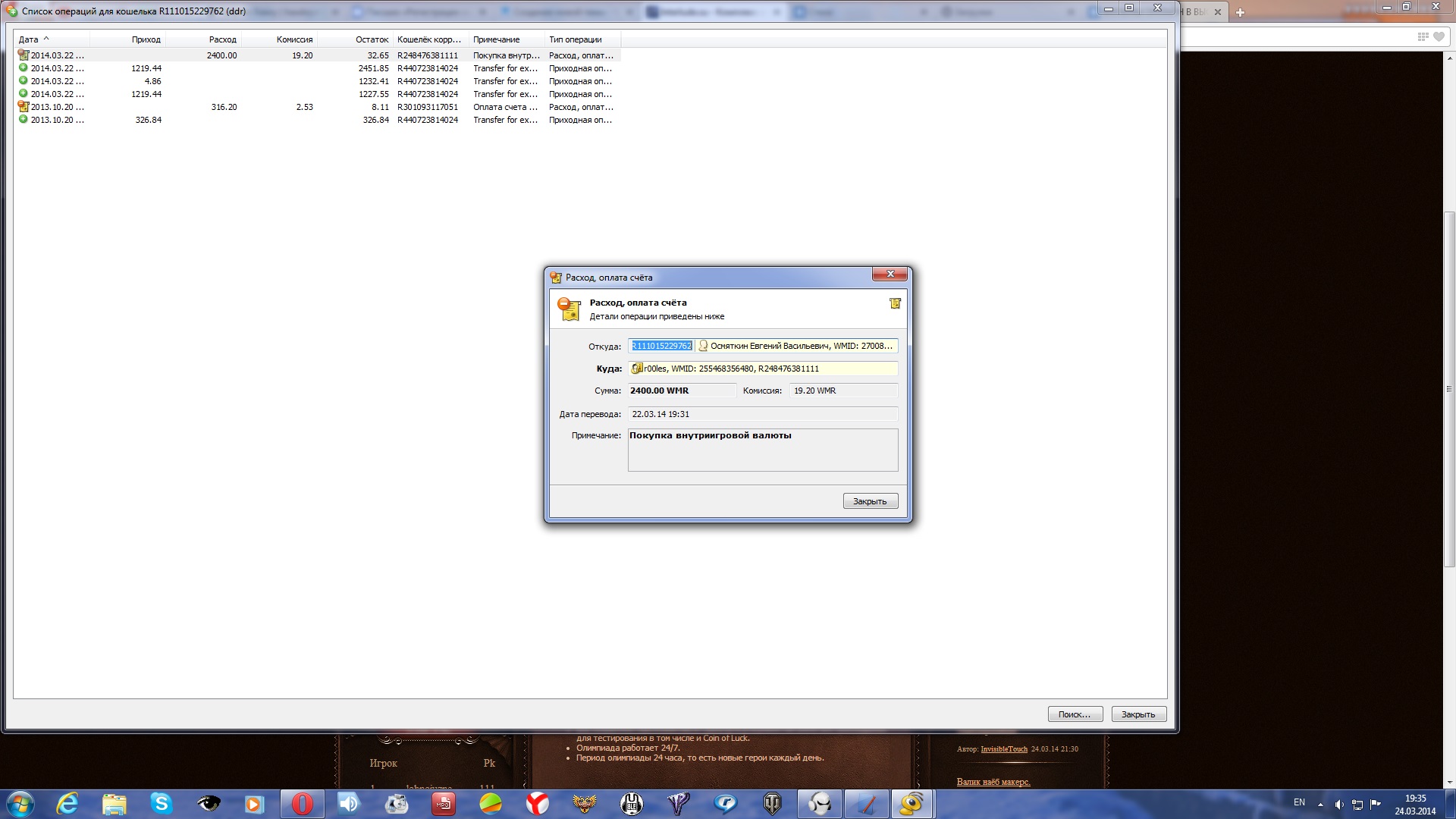The height and width of the screenshot is (819, 1456).
Task: Click the Куда field with r00les
Action: coord(763,369)
